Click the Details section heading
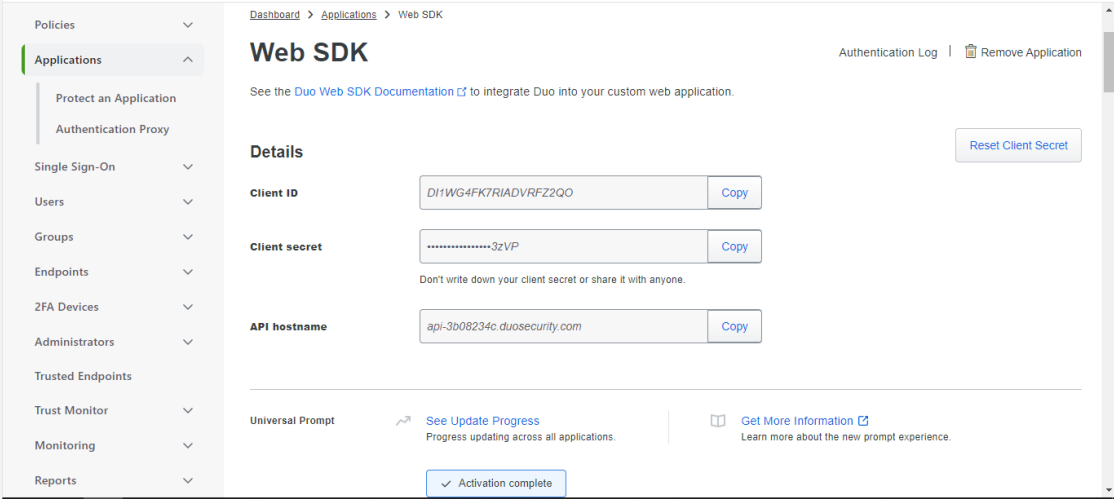 coord(276,152)
